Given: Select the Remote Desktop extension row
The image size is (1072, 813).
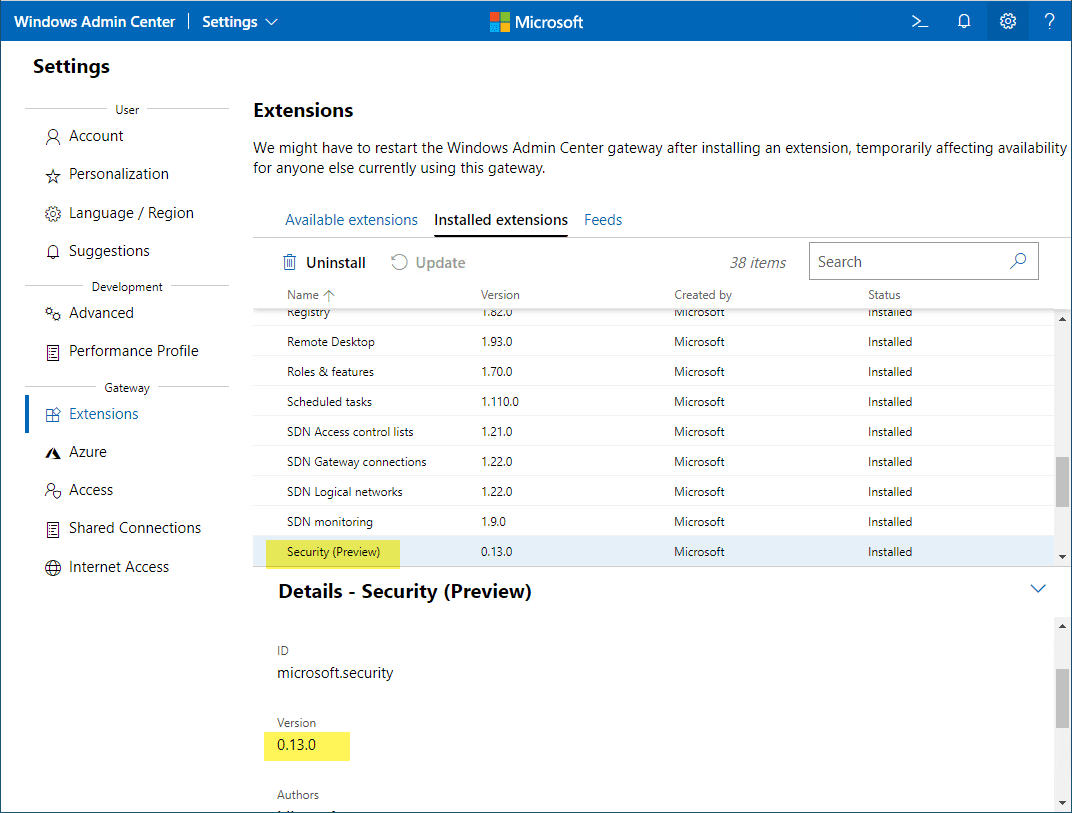Looking at the screenshot, I should click(x=331, y=342).
